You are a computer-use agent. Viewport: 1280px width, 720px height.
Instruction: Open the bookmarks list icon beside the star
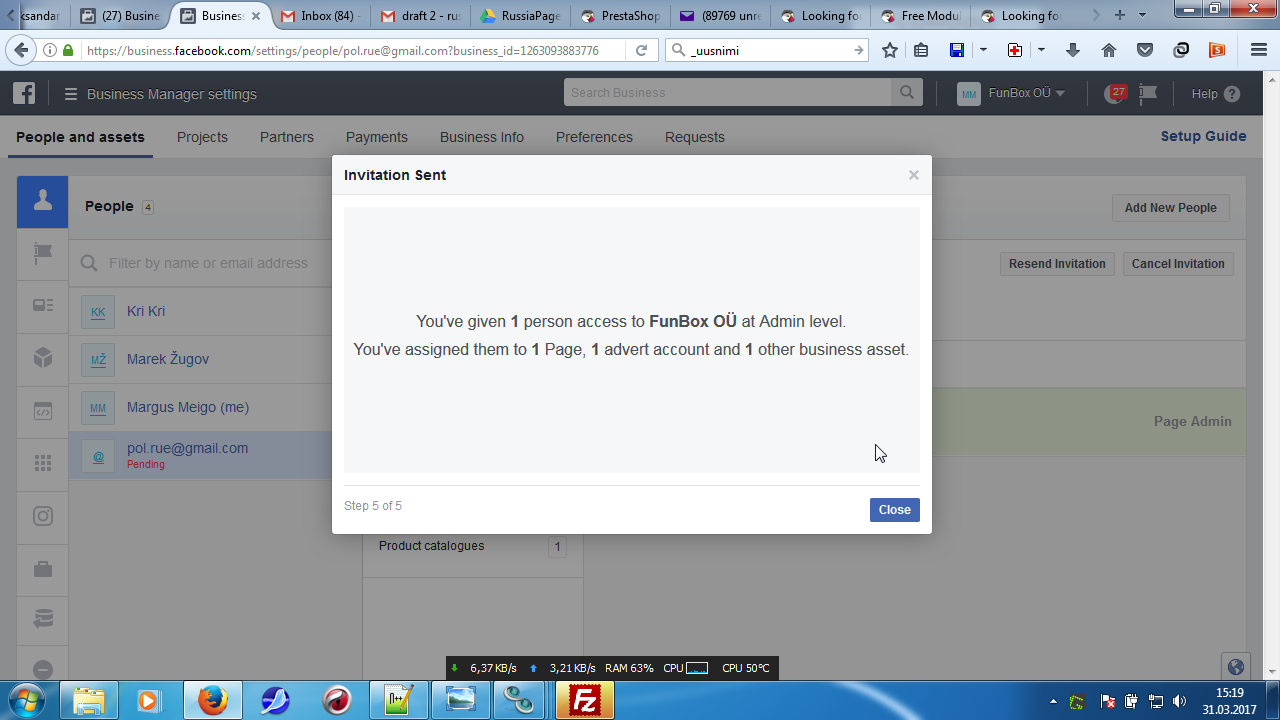pos(921,50)
